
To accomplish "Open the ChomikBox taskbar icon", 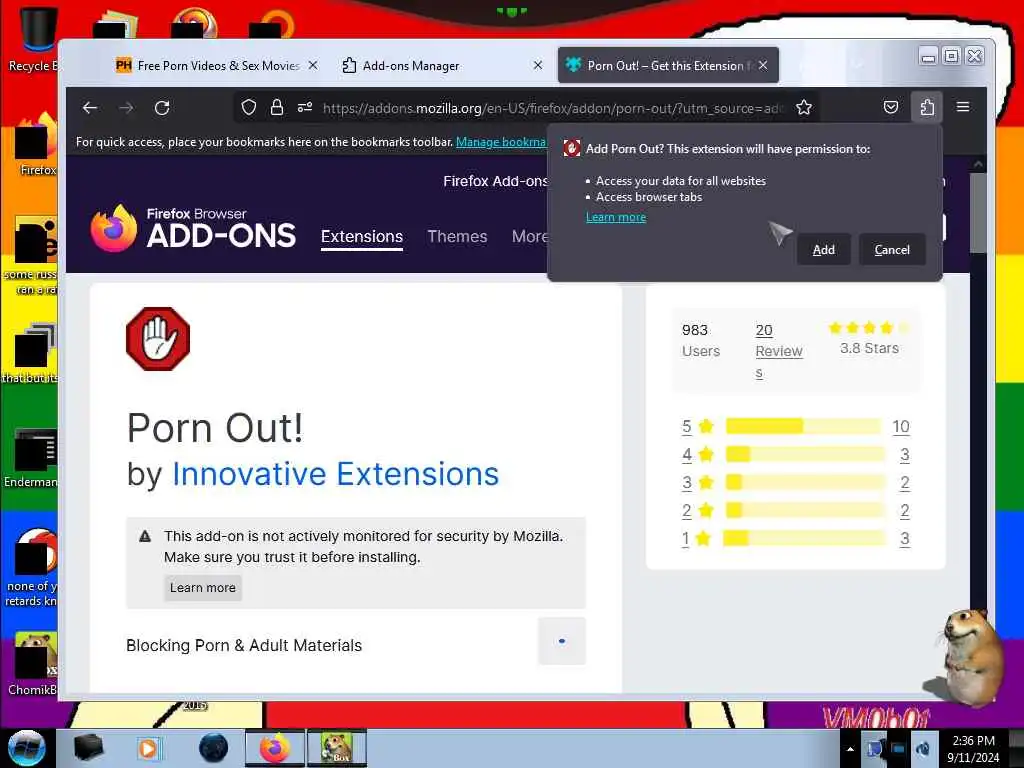I will click(x=337, y=748).
